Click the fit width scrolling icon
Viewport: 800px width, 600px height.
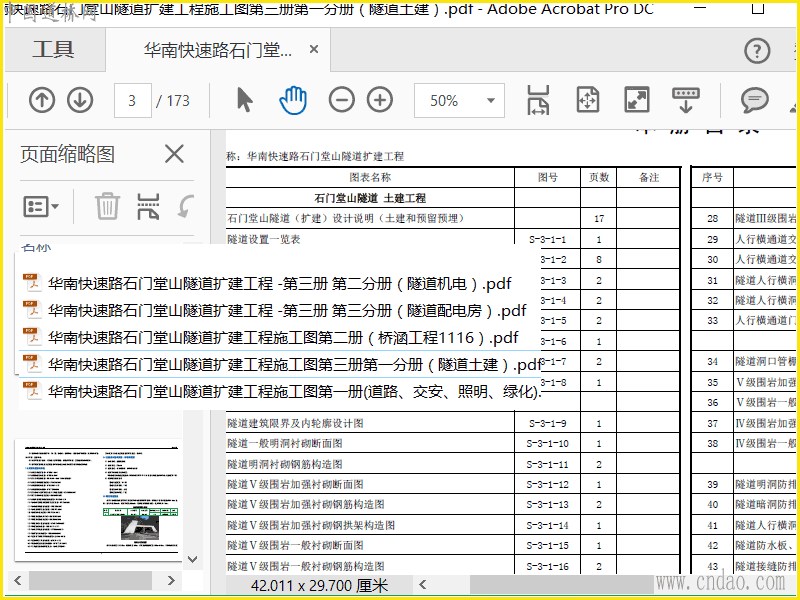538,100
